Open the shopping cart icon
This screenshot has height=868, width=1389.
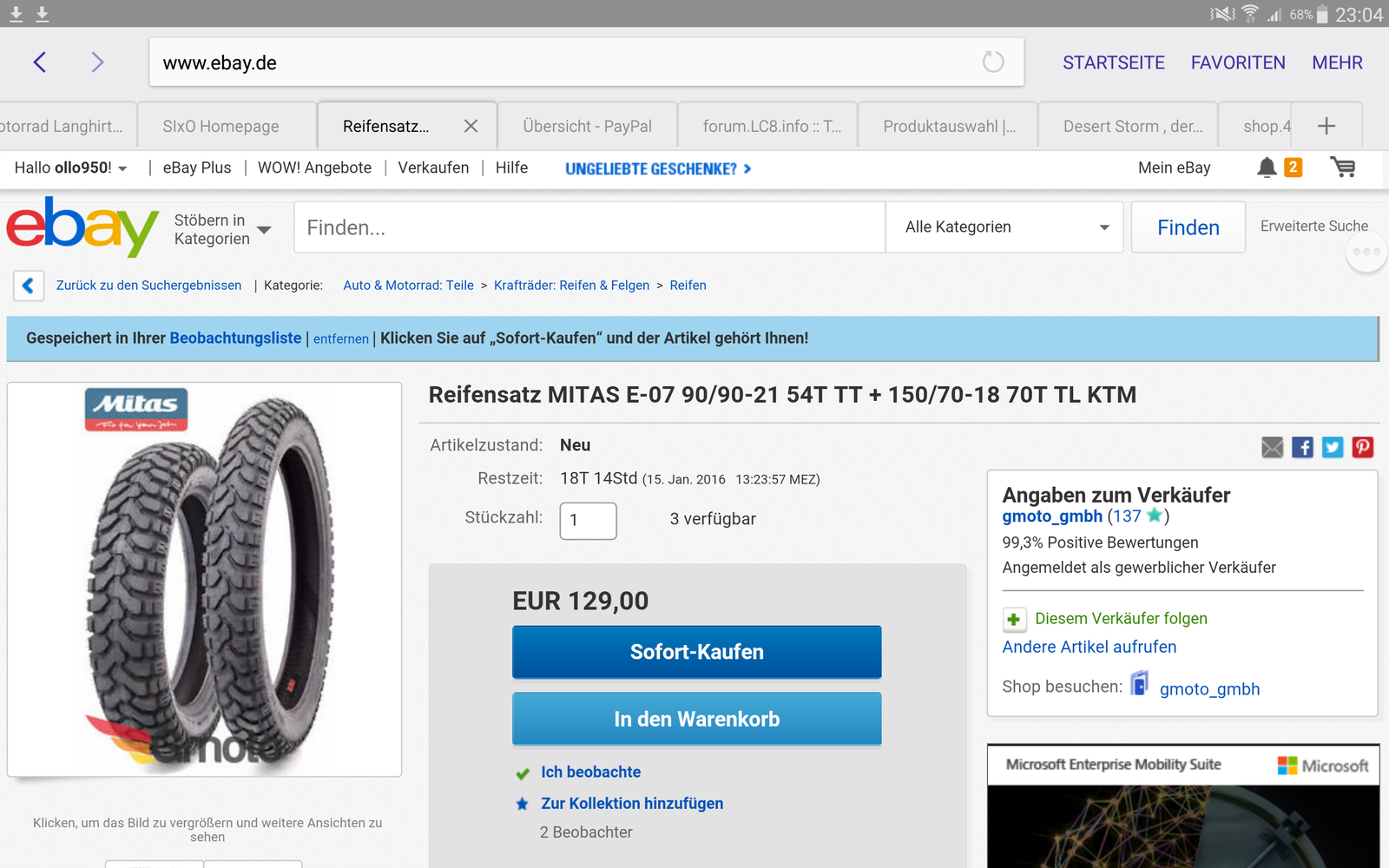(1342, 168)
